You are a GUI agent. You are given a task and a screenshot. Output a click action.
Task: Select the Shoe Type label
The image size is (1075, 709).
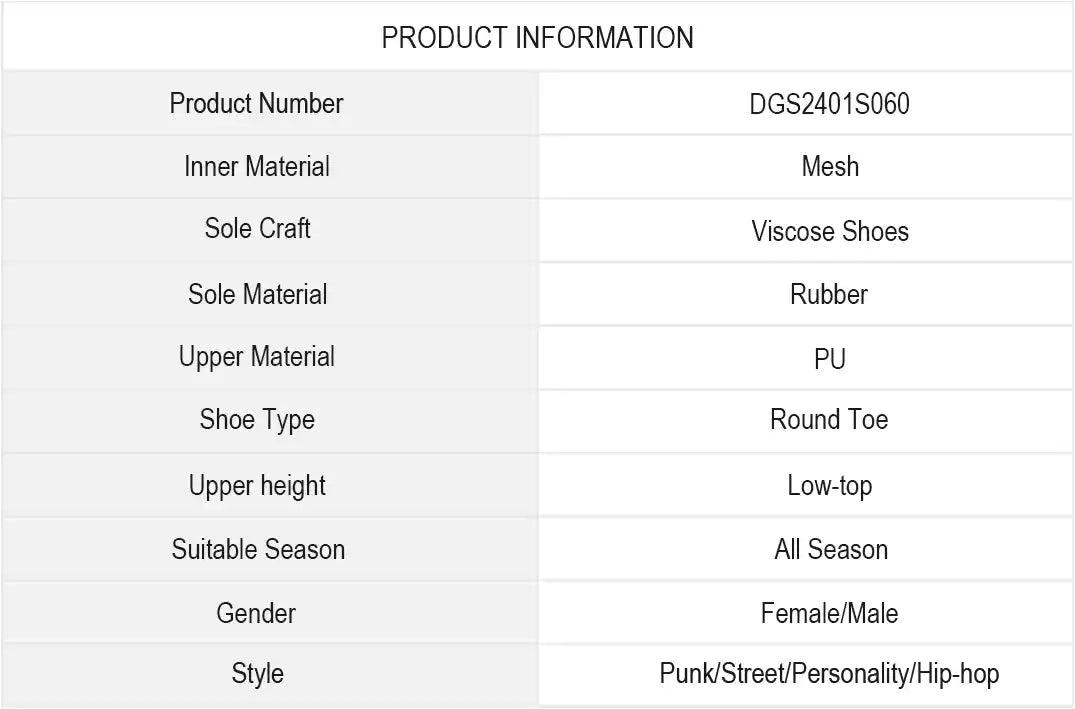click(257, 420)
